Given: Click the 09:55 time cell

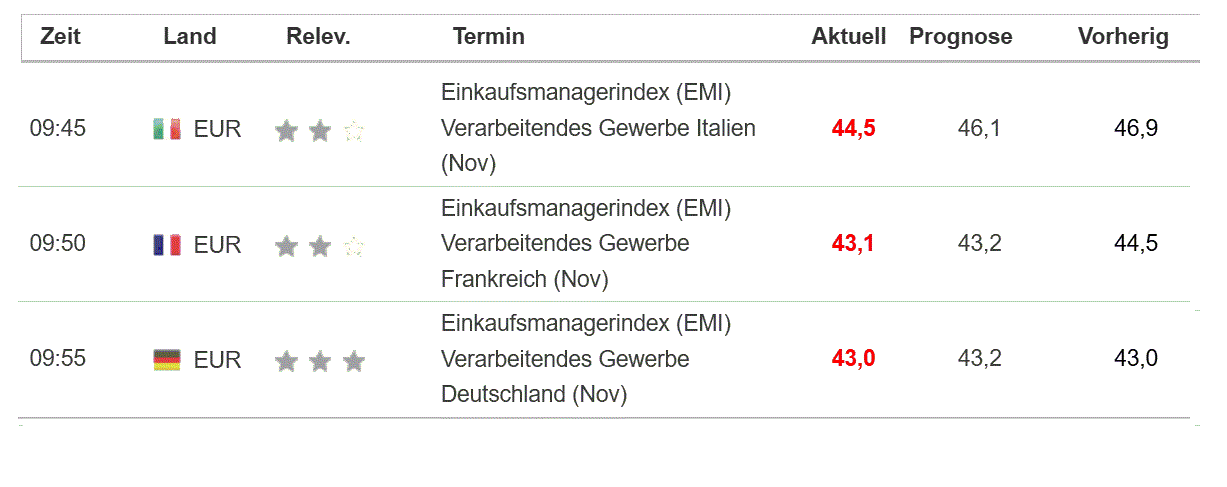Looking at the screenshot, I should click(58, 359).
